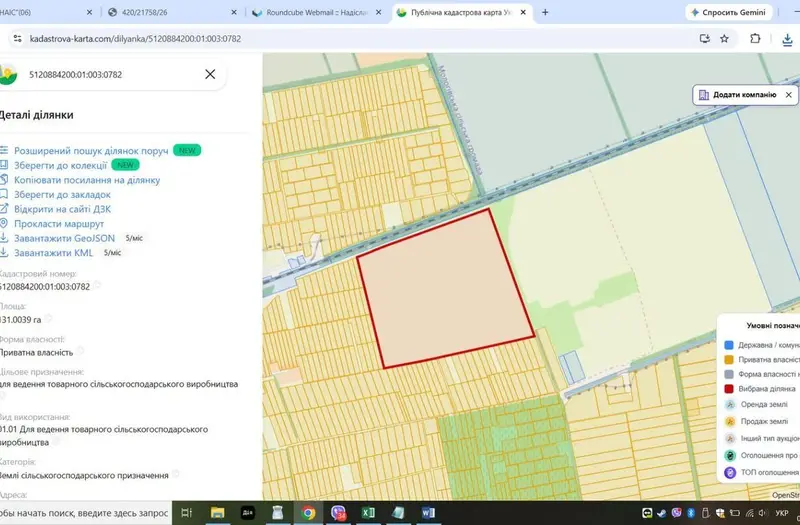Open Chrome downloads icon in toolbar
Image resolution: width=800 pixels, height=525 pixels.
point(787,39)
